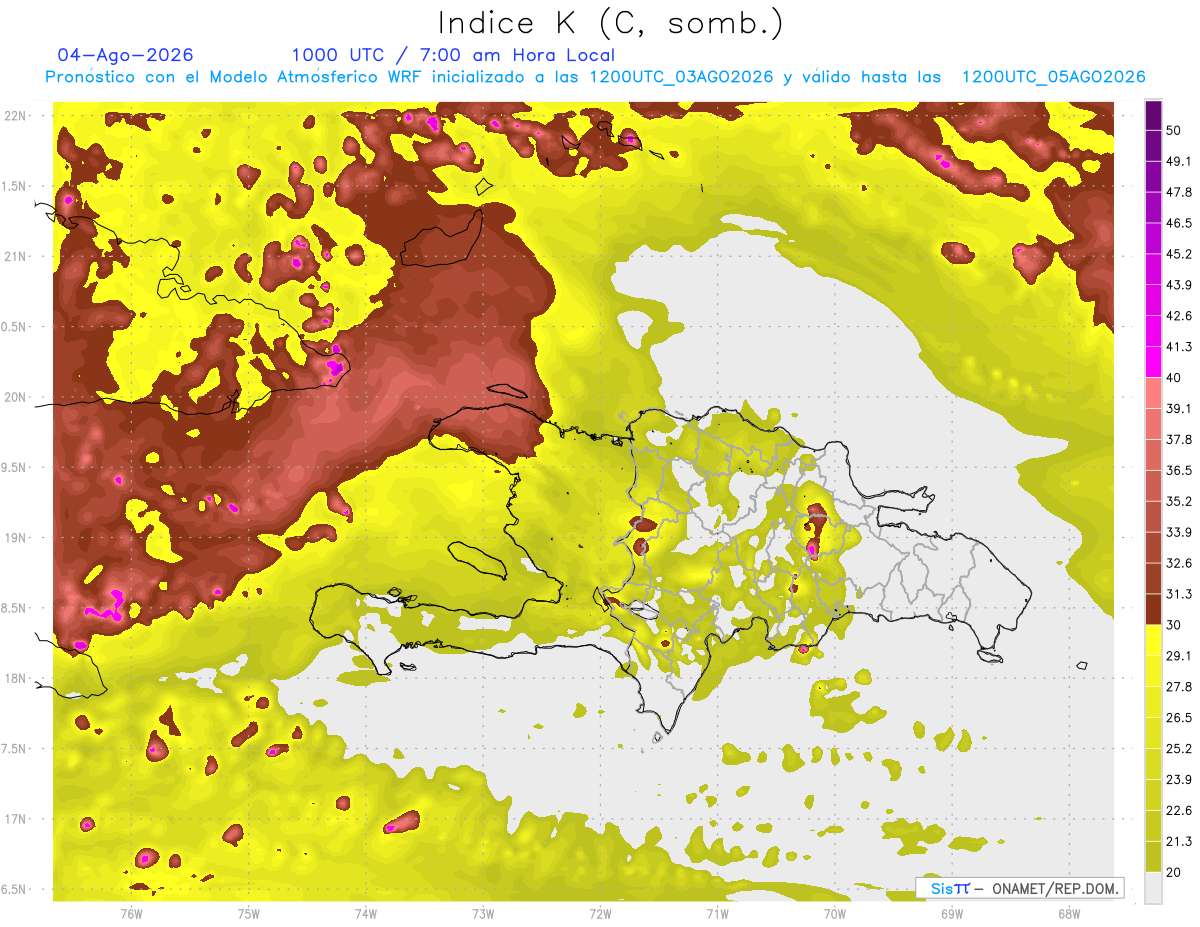
Task: Click the "26.5" legend value
Action: coord(1179,717)
